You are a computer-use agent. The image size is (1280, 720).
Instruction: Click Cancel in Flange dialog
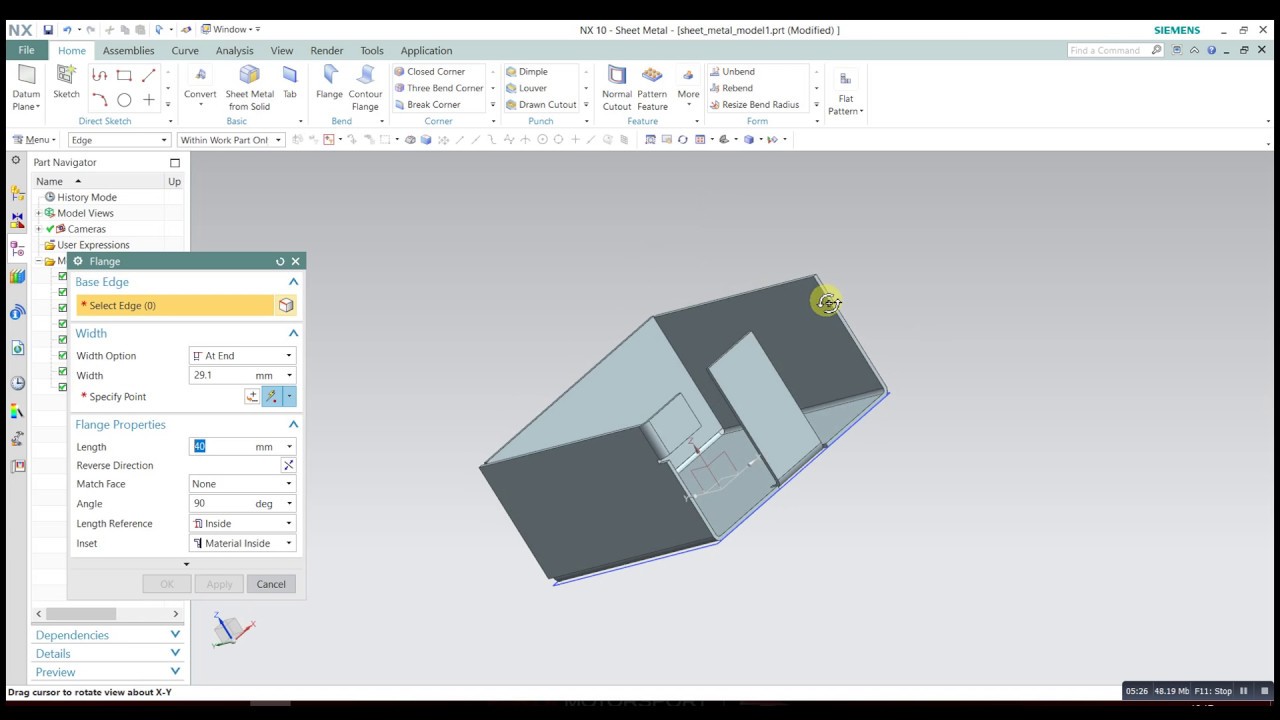click(x=271, y=584)
